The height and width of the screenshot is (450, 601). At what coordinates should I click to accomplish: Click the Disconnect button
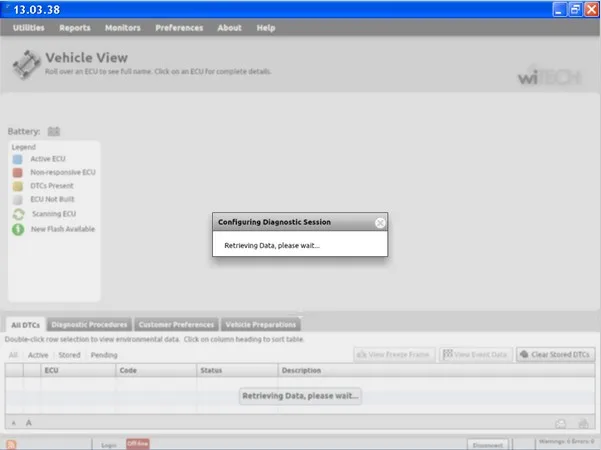coord(488,445)
